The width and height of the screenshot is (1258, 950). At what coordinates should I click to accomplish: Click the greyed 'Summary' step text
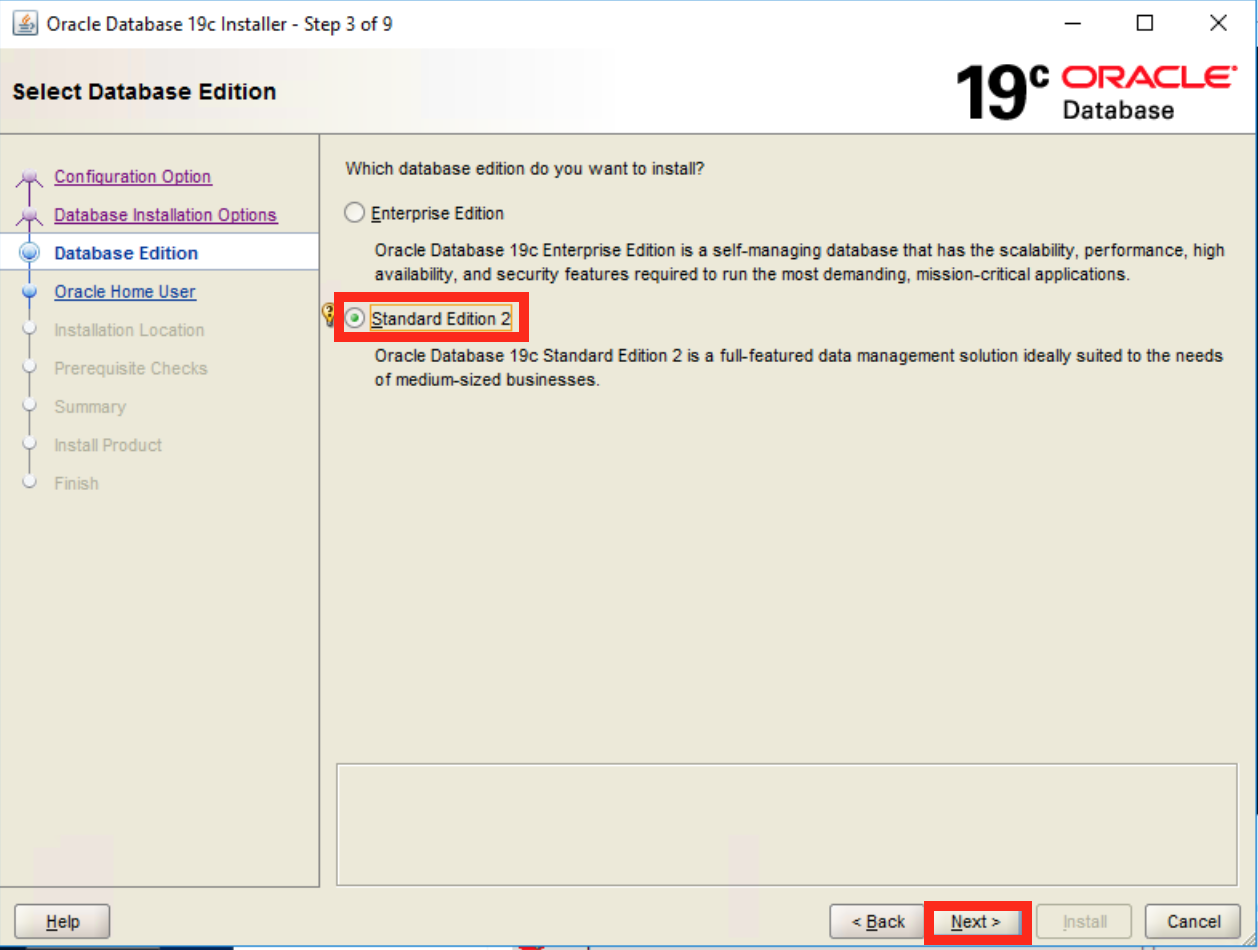tap(90, 407)
